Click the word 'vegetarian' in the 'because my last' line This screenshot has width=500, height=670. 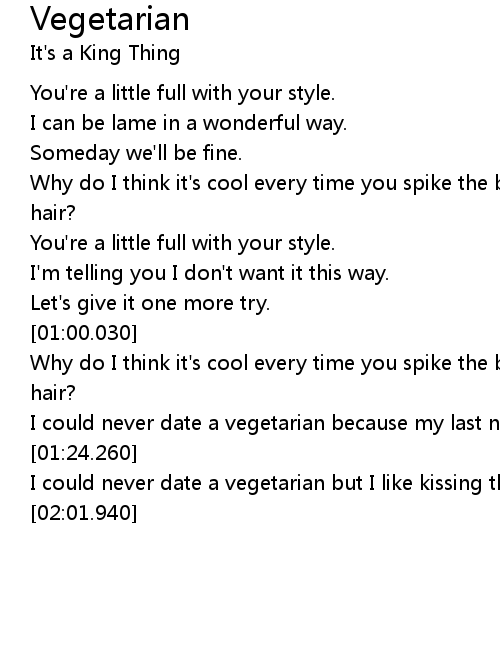click(x=275, y=424)
